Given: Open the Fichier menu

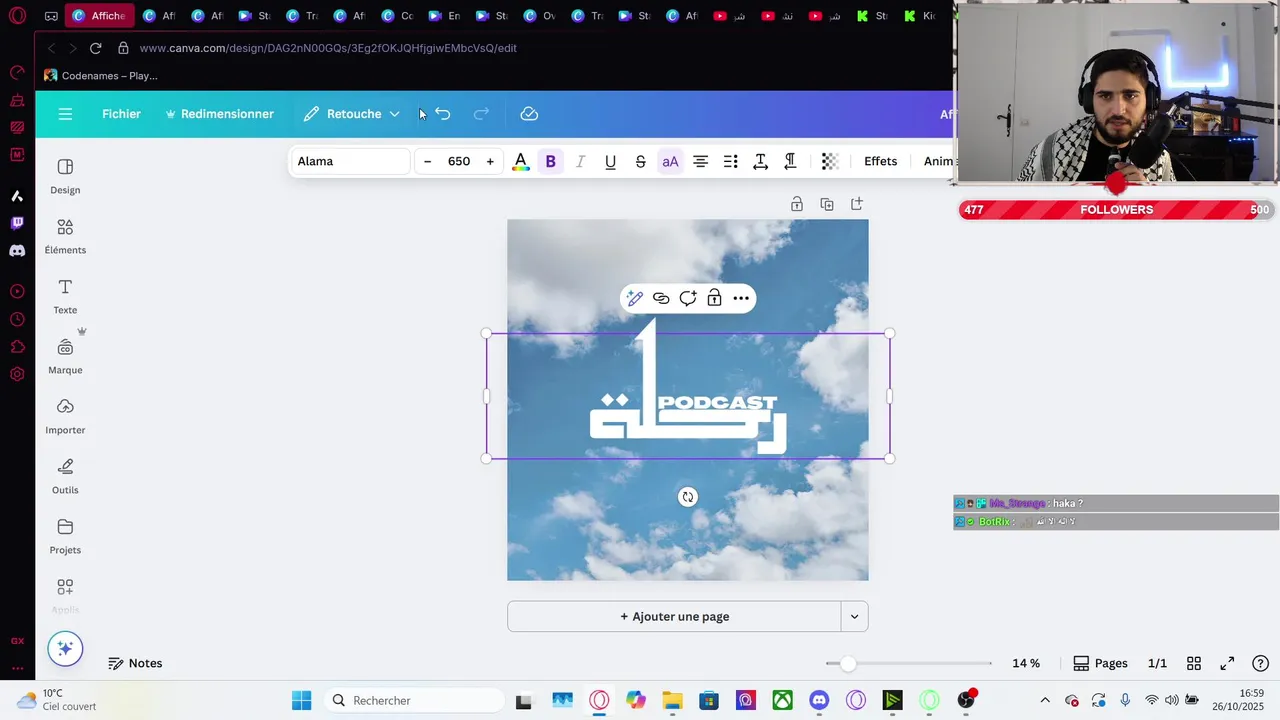Looking at the screenshot, I should click(x=121, y=114).
